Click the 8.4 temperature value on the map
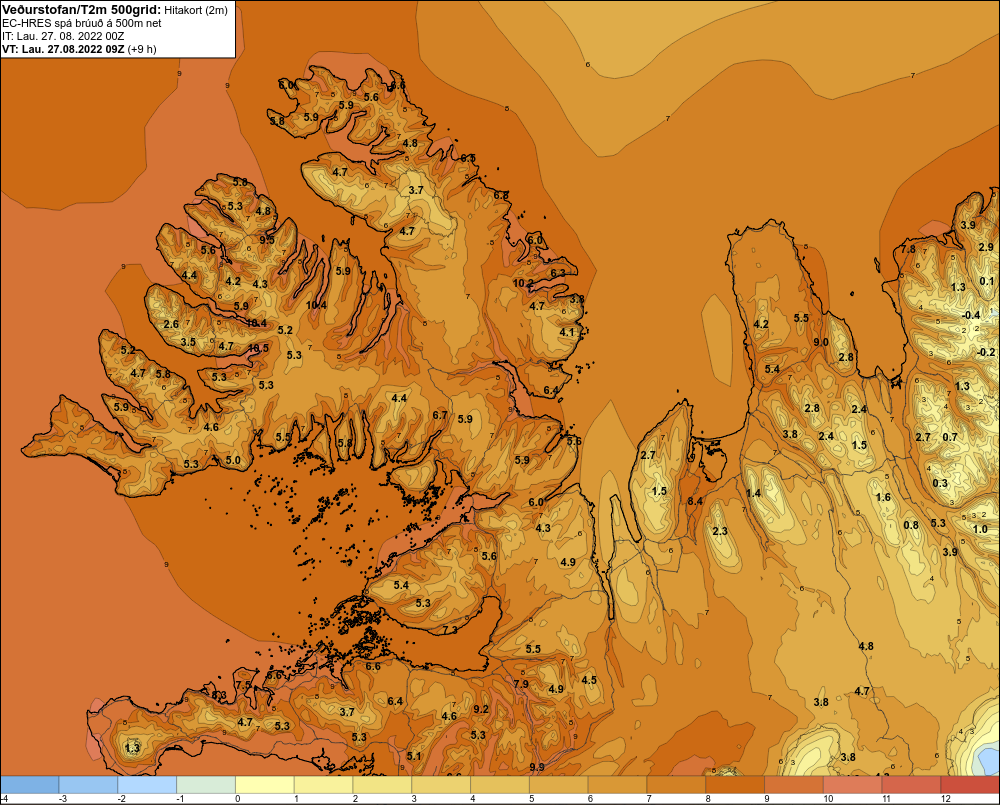Viewport: 1000px width, 805px height. point(695,501)
